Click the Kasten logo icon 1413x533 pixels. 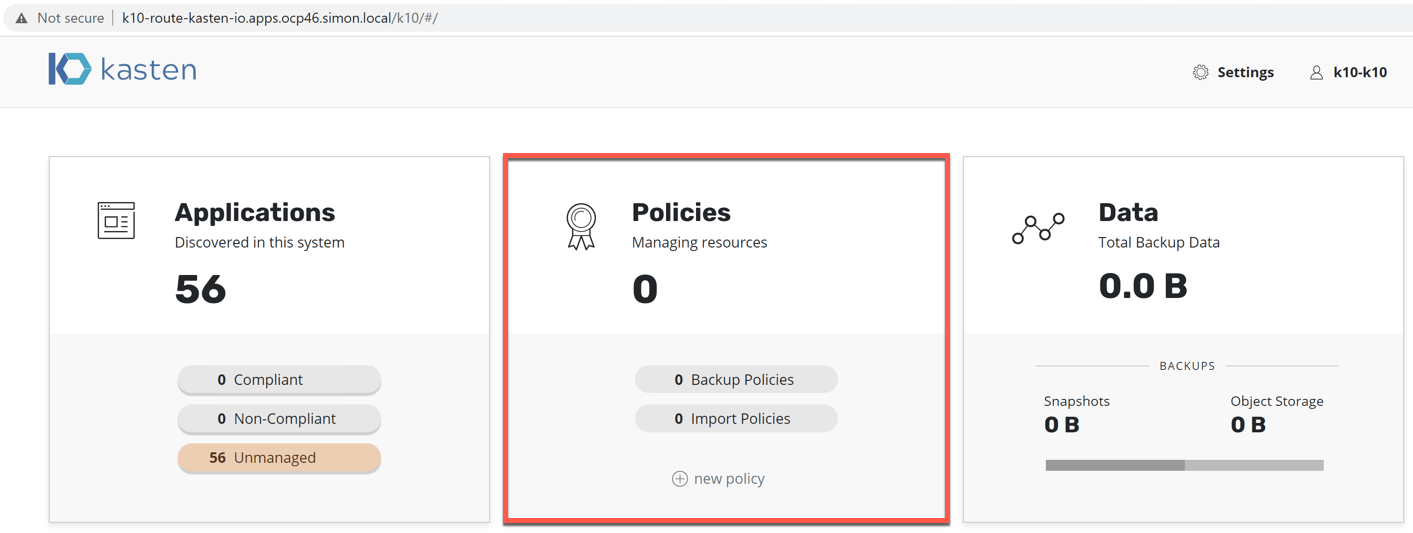pyautogui.click(x=69, y=69)
